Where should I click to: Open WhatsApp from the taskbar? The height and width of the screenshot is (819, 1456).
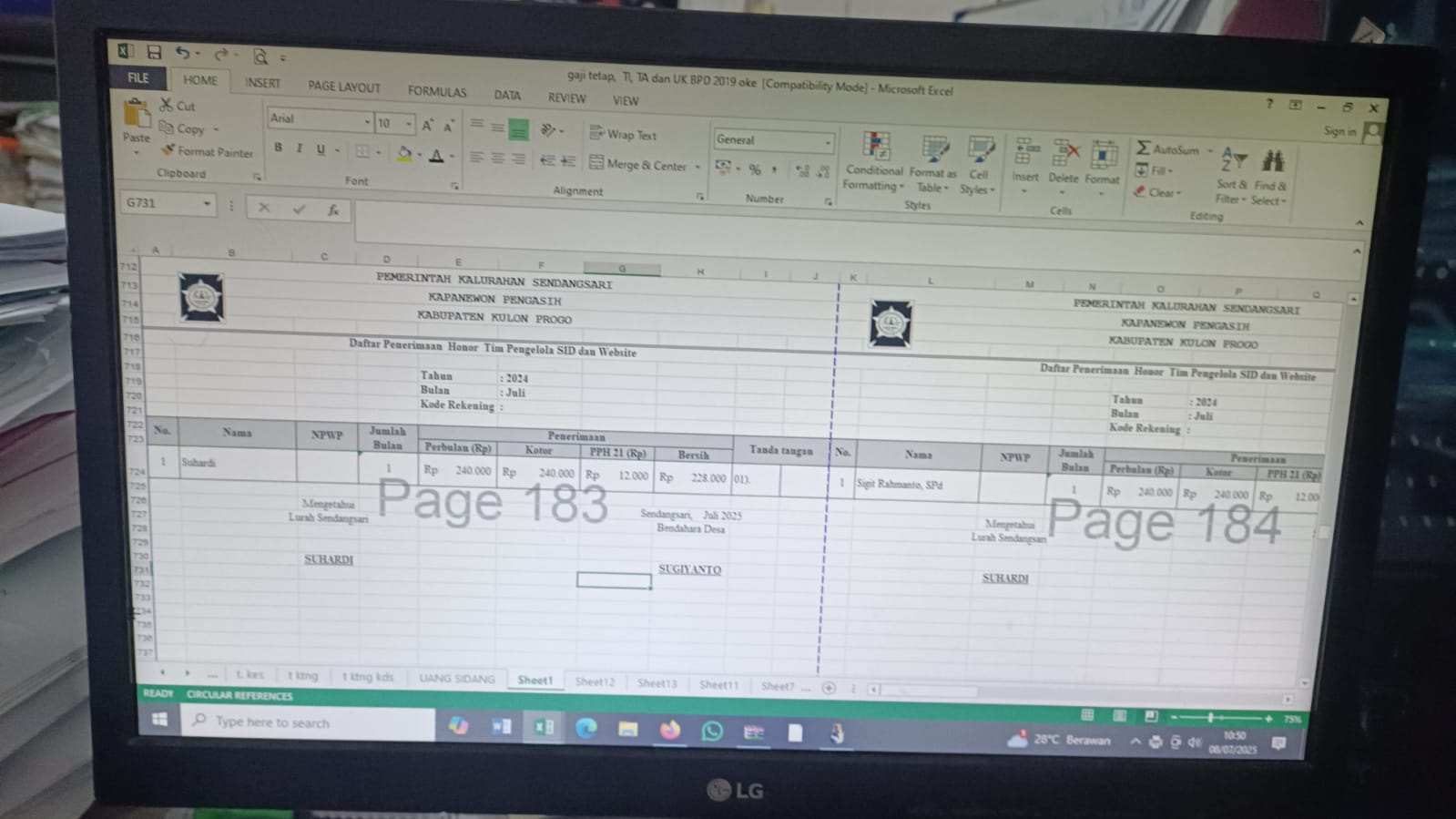[x=712, y=731]
